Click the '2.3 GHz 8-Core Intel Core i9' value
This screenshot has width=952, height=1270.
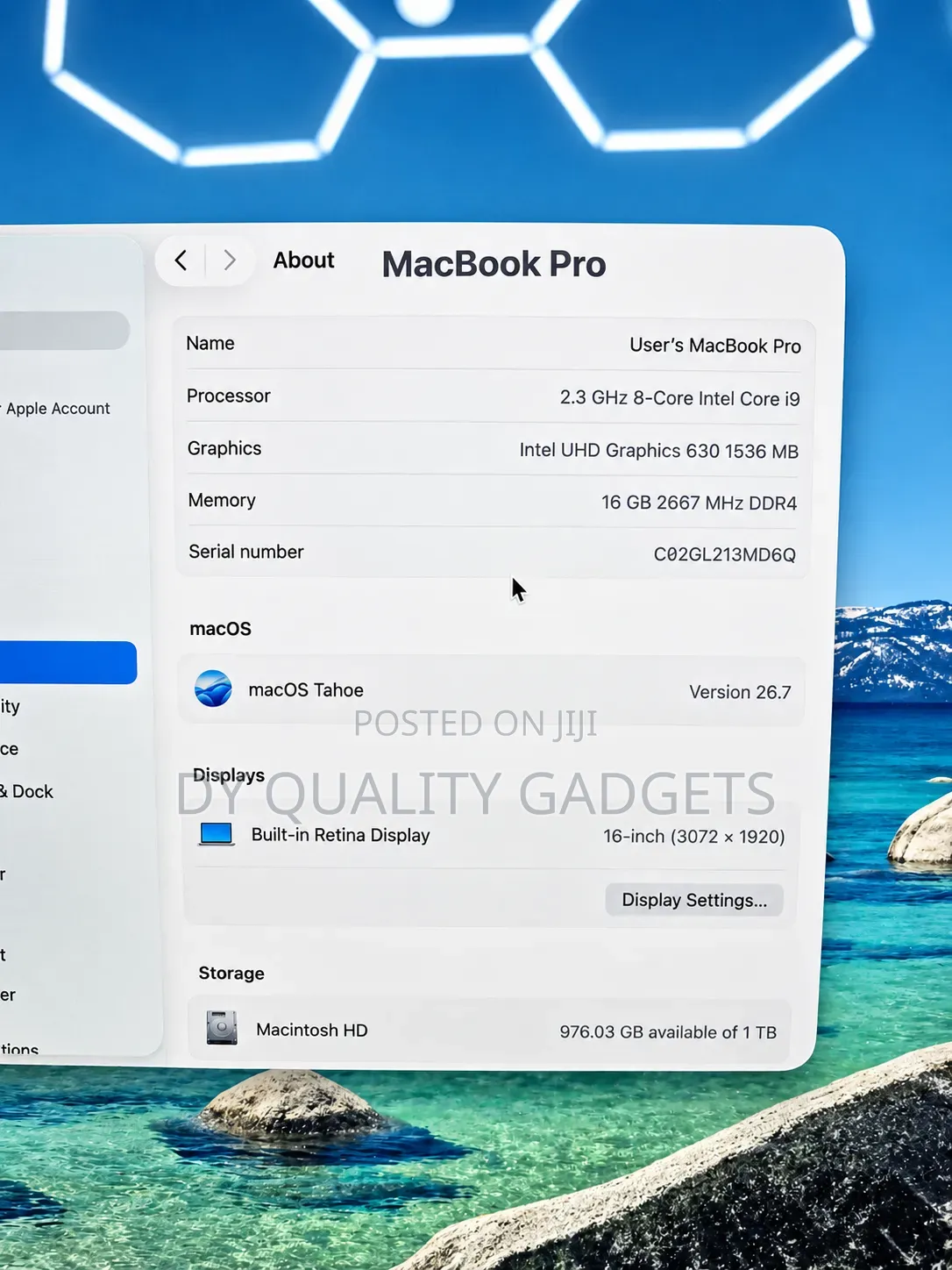(x=680, y=398)
